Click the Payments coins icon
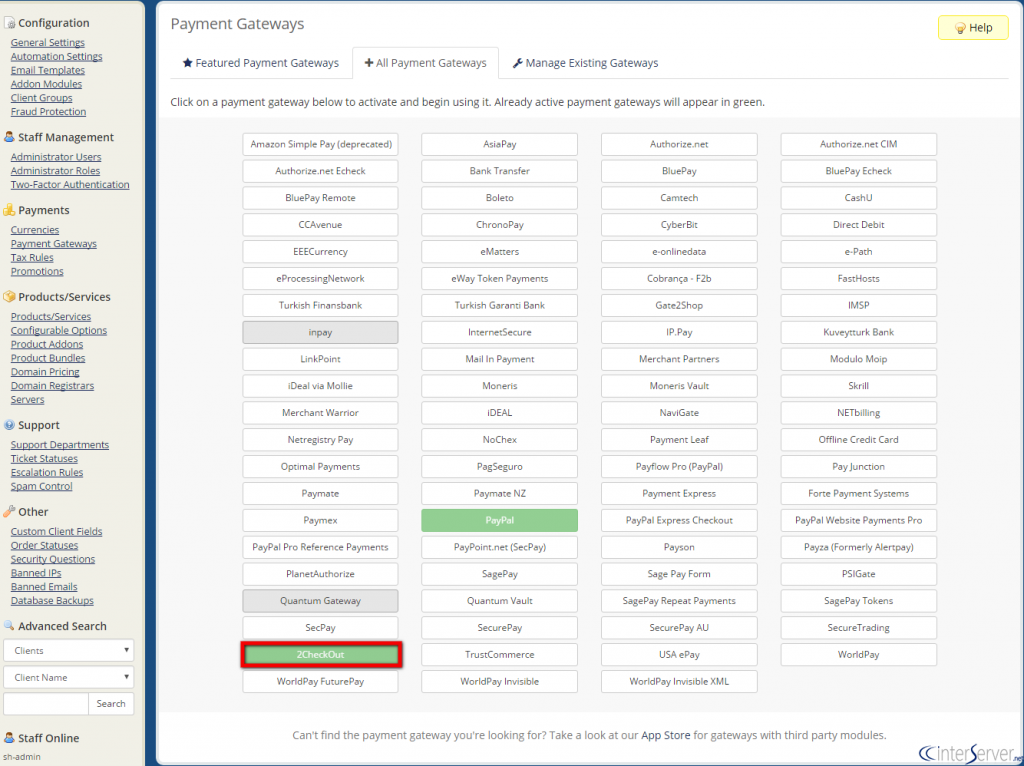 tap(9, 210)
